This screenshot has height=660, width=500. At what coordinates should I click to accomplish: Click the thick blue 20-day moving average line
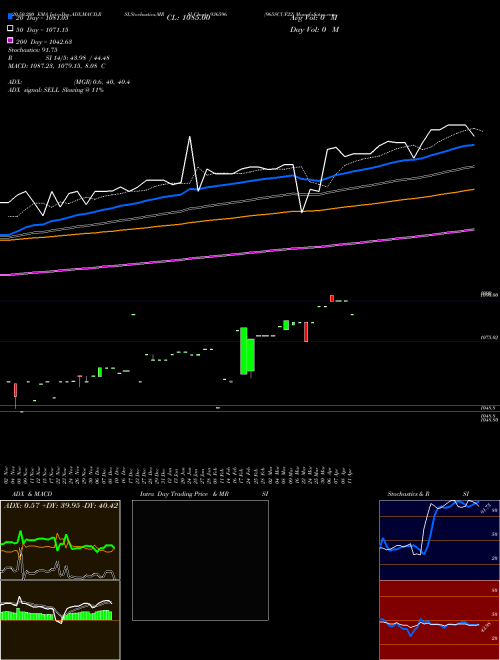pyautogui.click(x=237, y=182)
